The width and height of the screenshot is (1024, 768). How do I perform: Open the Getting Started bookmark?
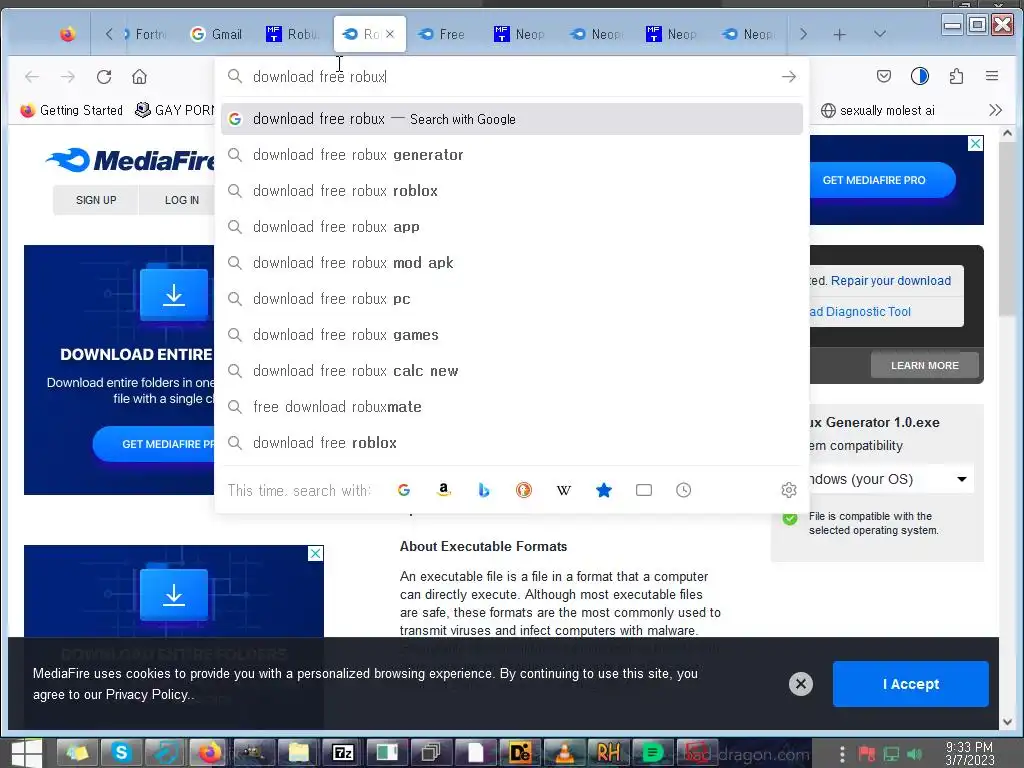click(x=72, y=110)
